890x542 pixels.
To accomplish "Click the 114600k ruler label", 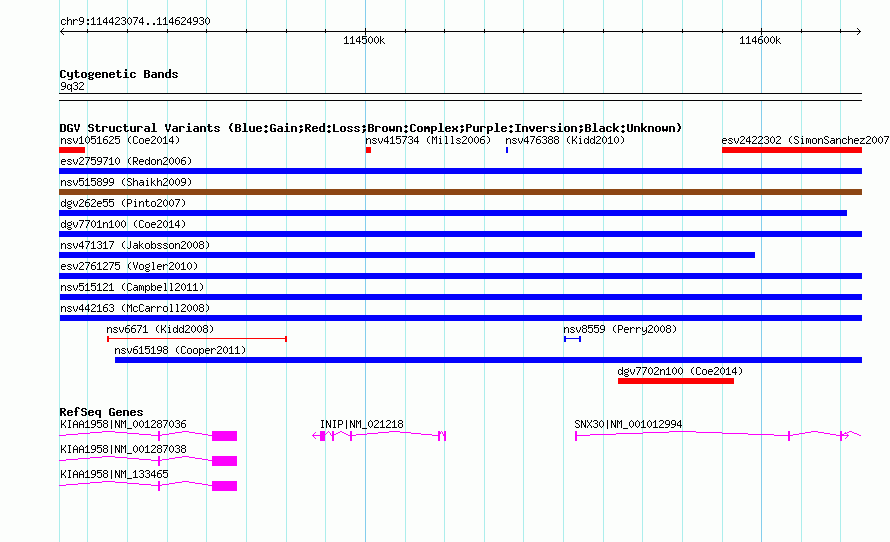I will (x=760, y=40).
